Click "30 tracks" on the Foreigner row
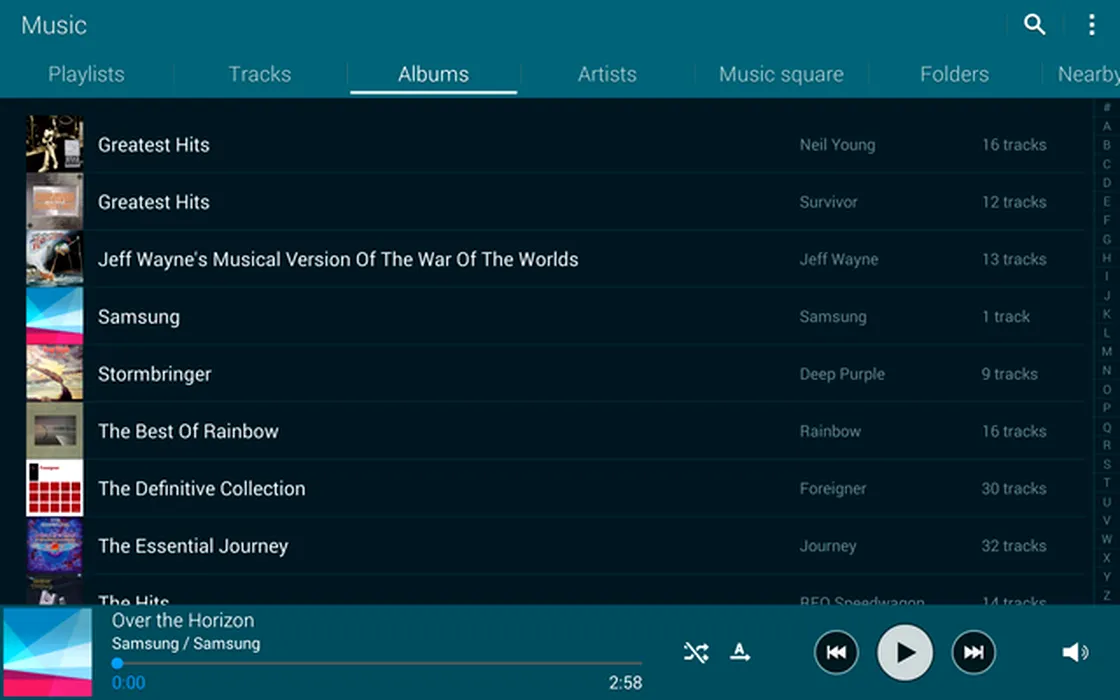This screenshot has width=1120, height=700. click(x=1014, y=489)
